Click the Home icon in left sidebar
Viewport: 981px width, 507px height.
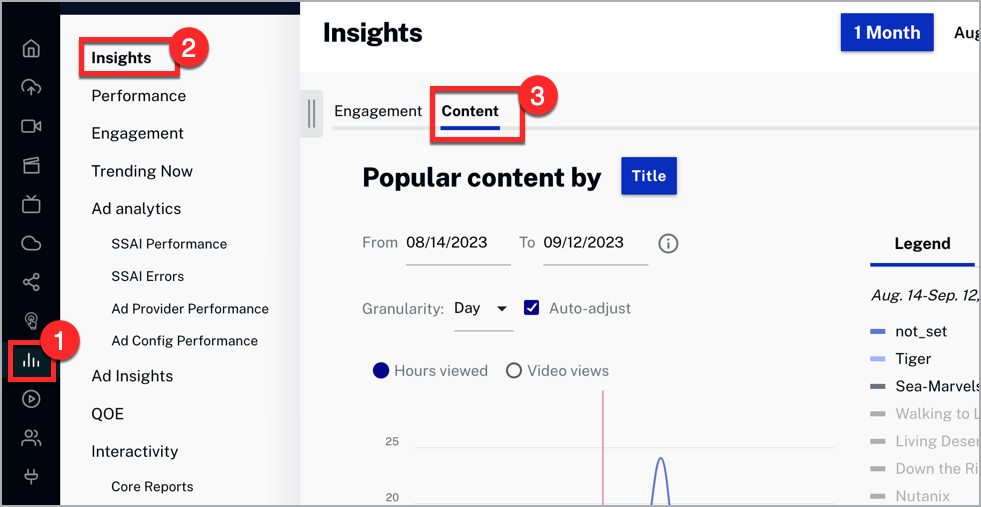(31, 49)
